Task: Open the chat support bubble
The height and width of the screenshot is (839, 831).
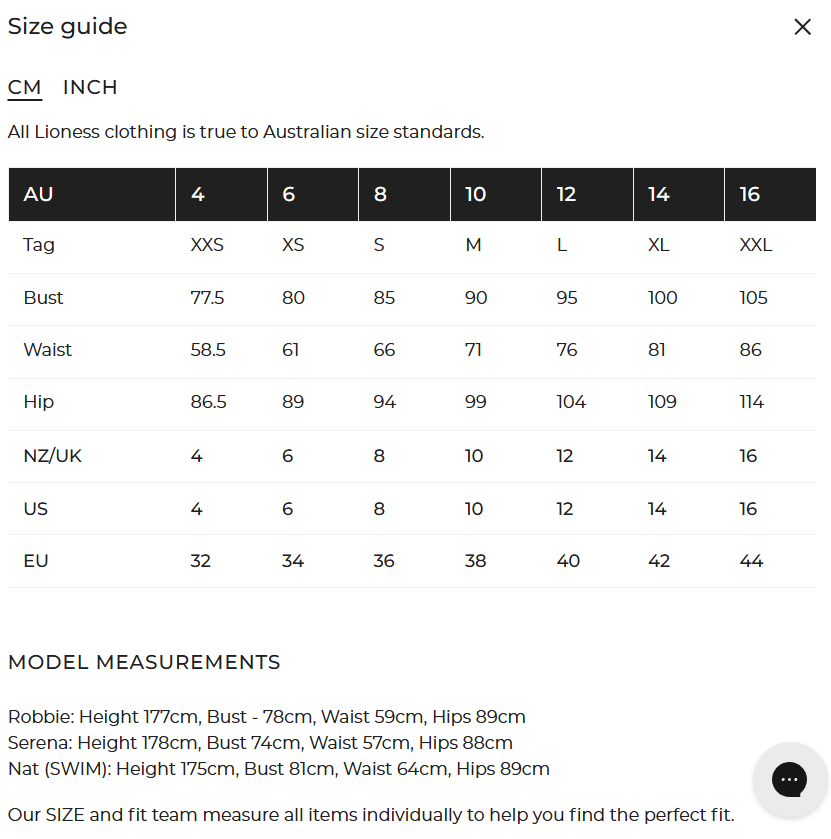Action: (x=789, y=780)
